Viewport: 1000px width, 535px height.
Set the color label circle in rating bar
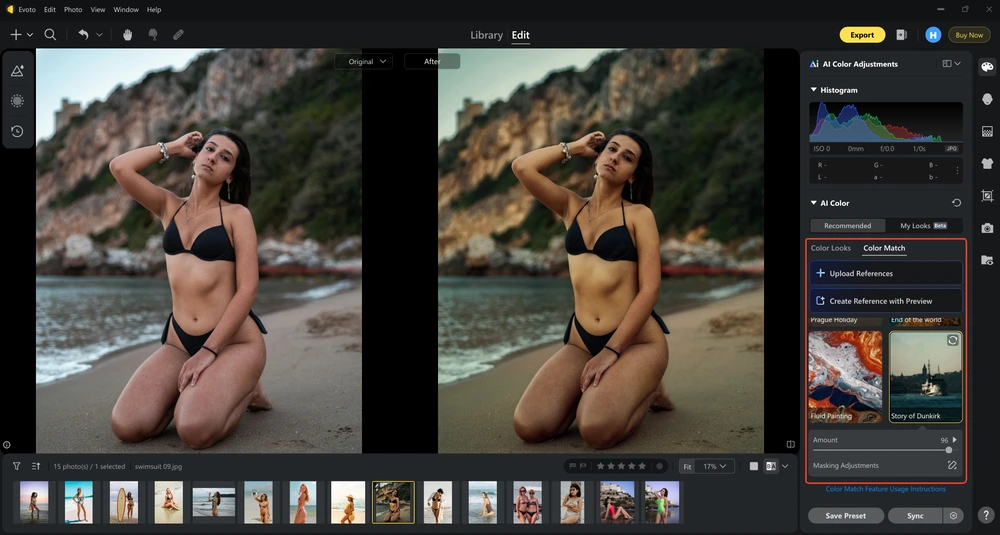pos(660,466)
